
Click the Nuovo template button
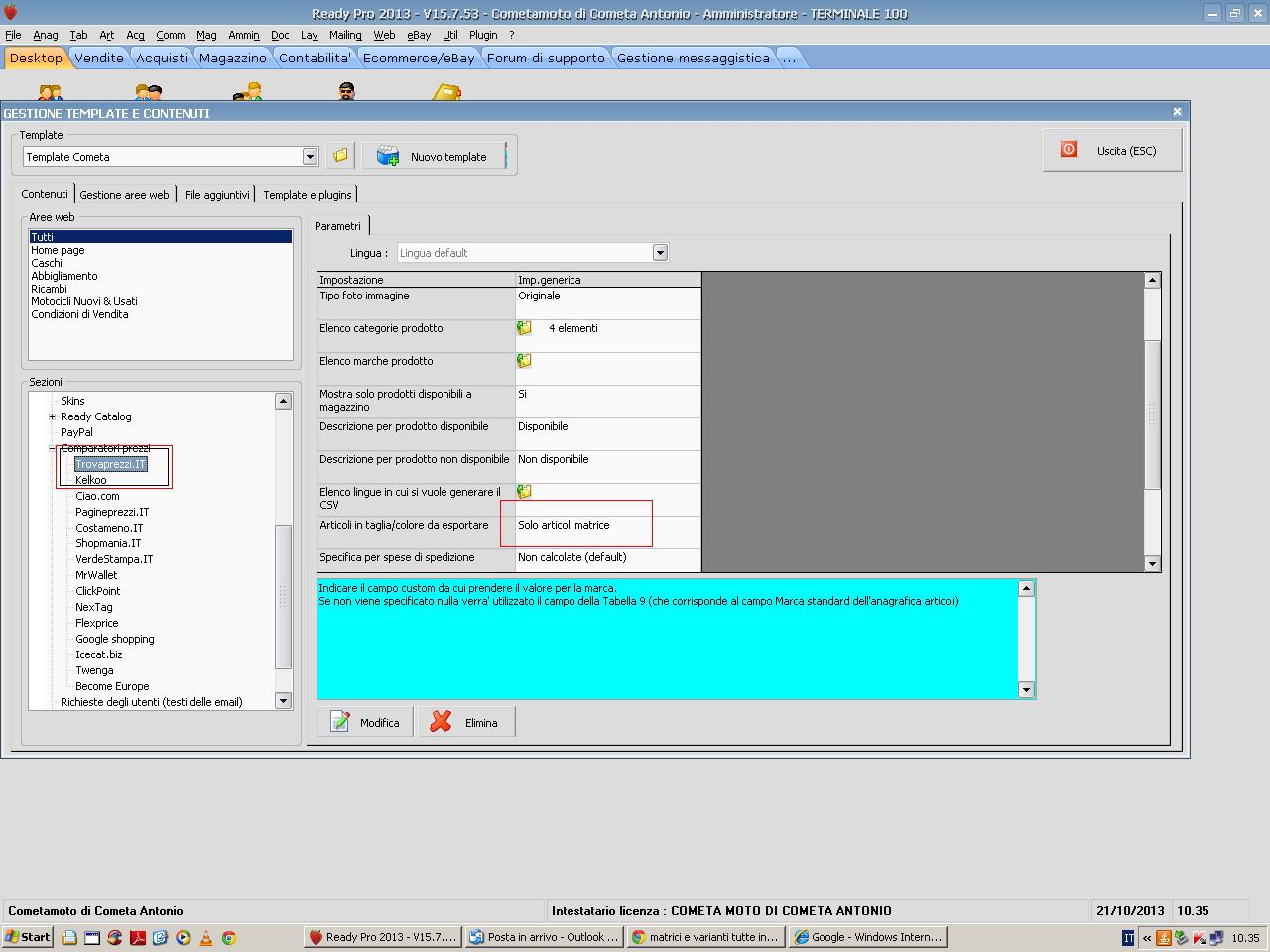coord(434,156)
